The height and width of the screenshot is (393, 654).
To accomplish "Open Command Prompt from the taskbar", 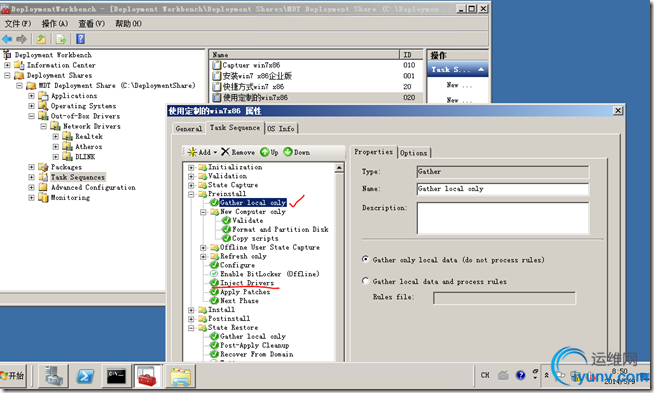I will point(116,375).
